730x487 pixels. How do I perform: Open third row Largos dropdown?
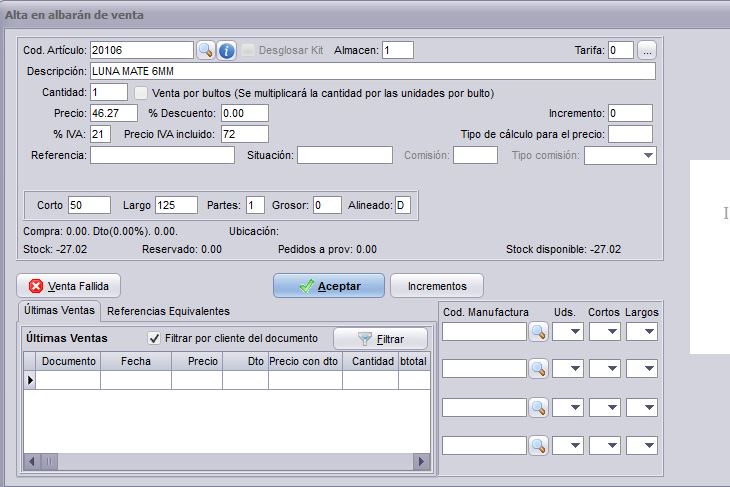coord(642,408)
